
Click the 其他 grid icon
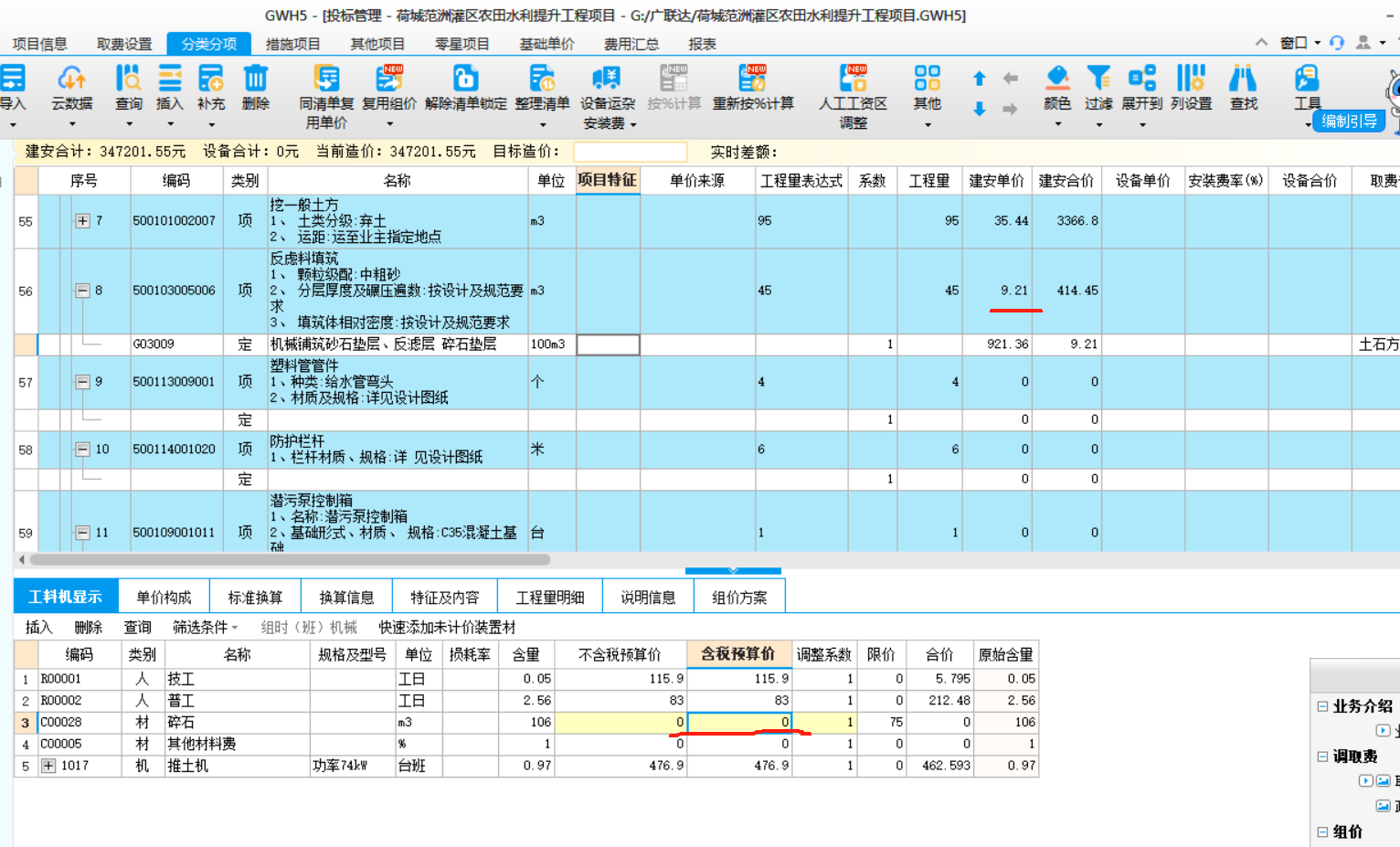pos(928,79)
